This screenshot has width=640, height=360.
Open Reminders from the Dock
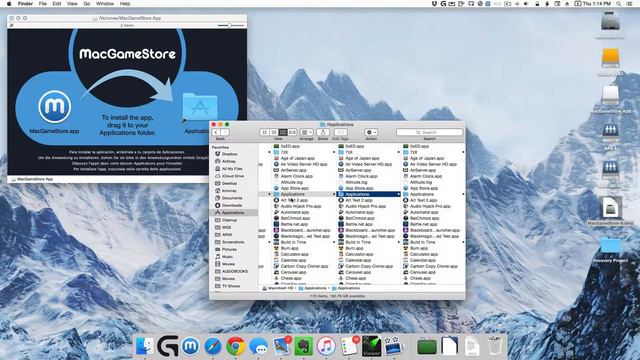tap(349, 346)
